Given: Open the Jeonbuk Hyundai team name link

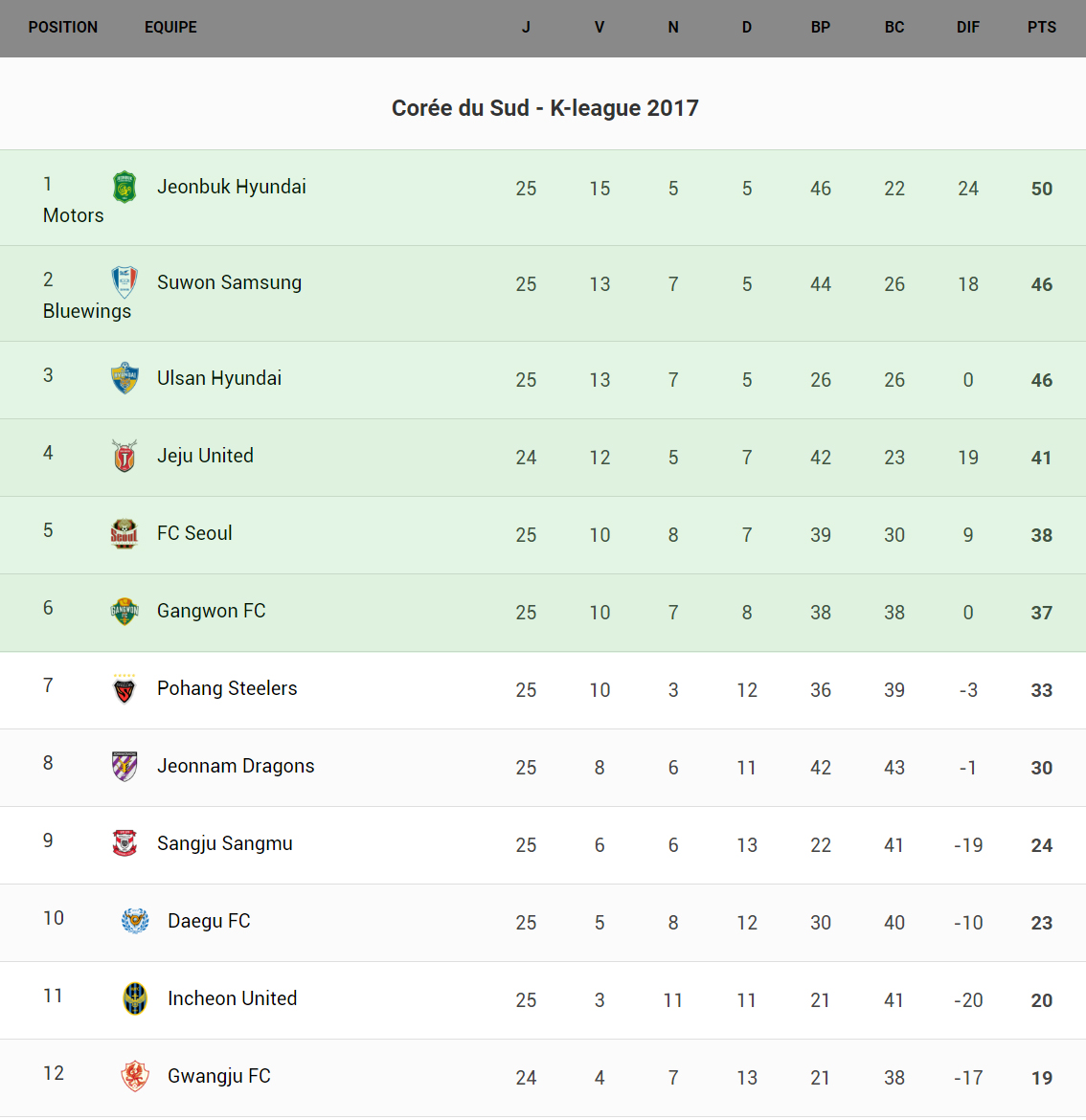Looking at the screenshot, I should click(232, 187).
